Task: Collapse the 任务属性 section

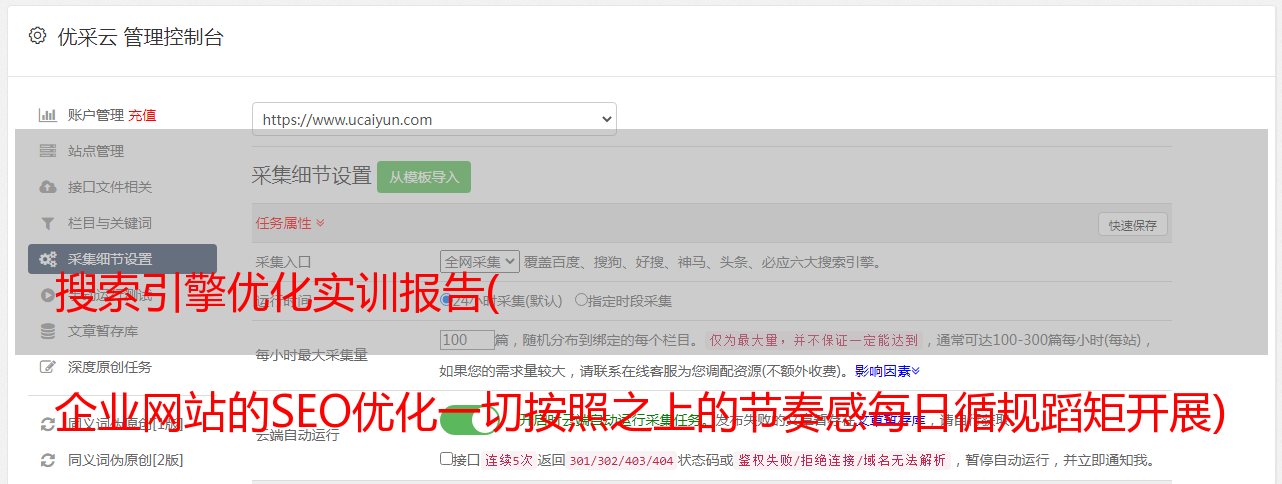Action: (x=290, y=223)
